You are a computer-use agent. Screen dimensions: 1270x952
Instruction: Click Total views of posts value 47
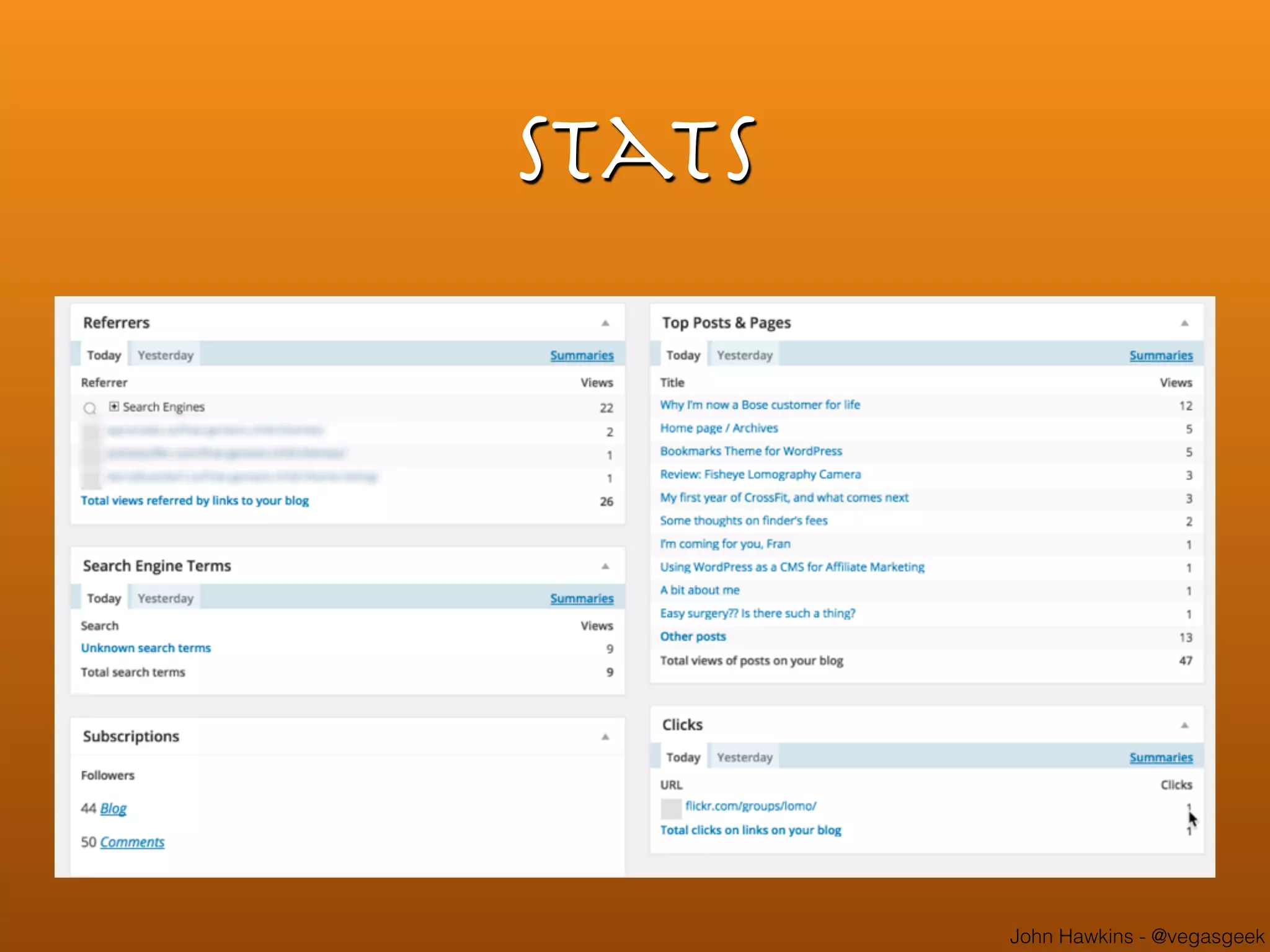[1186, 661]
